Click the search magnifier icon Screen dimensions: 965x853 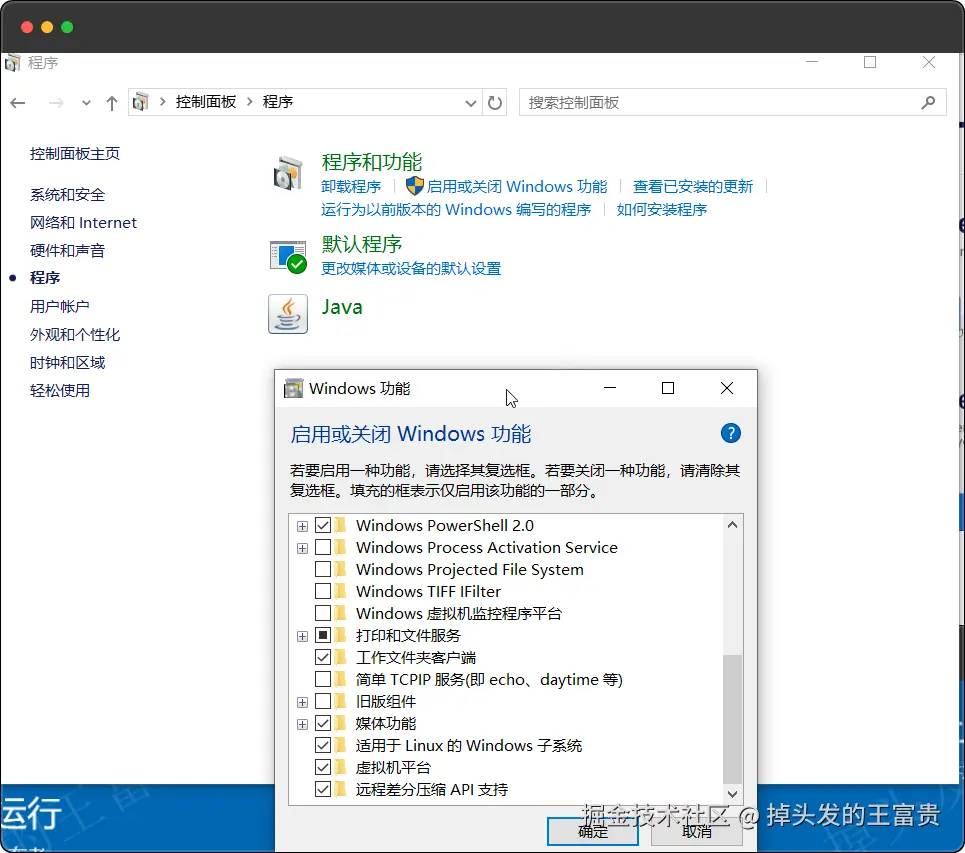(x=928, y=102)
